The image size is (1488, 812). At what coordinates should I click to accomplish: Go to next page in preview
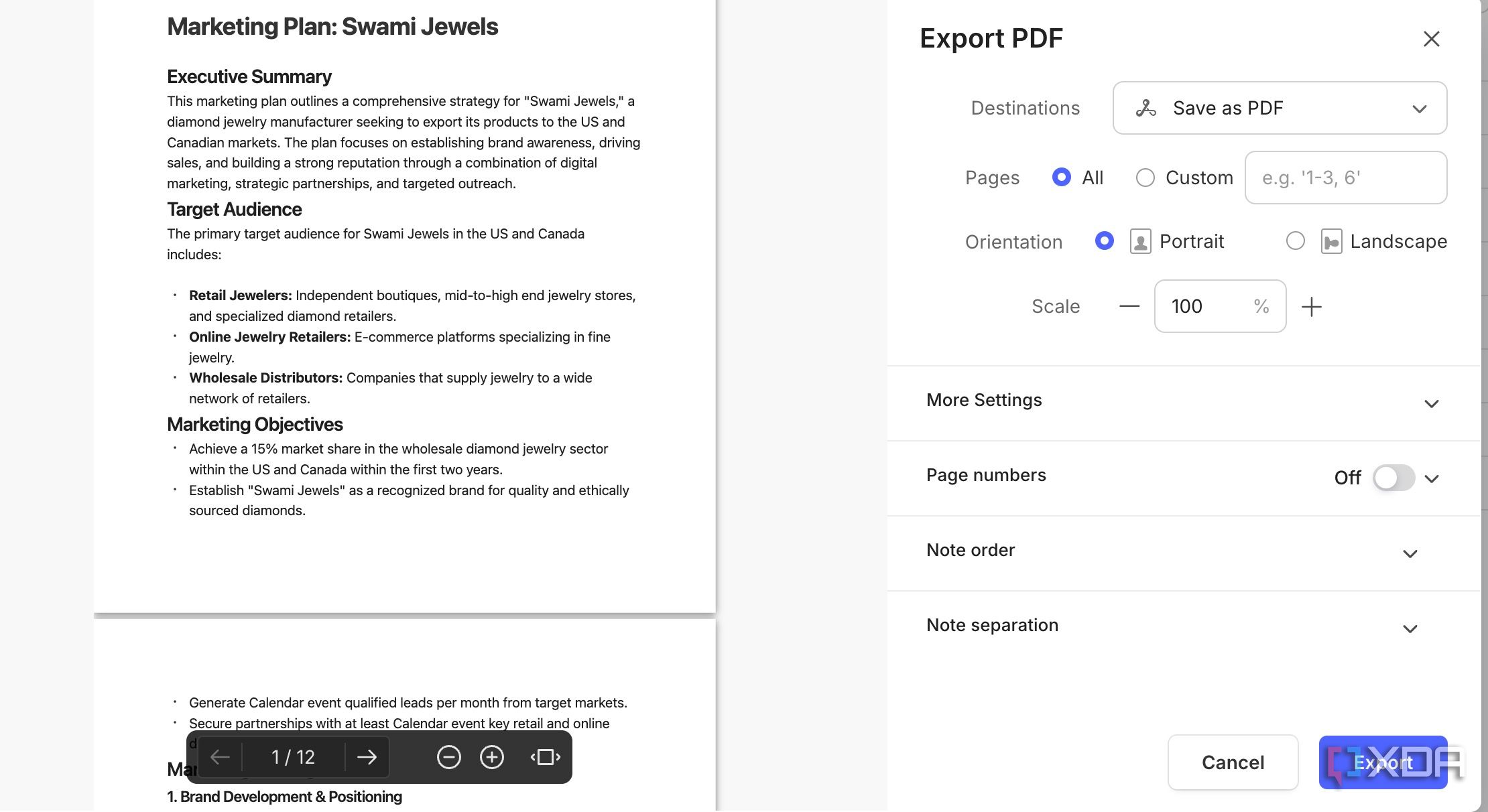pyautogui.click(x=367, y=757)
